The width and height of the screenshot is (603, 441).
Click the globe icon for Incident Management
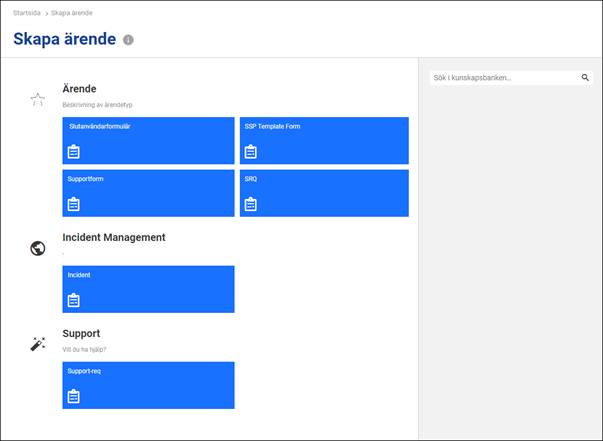click(37, 248)
